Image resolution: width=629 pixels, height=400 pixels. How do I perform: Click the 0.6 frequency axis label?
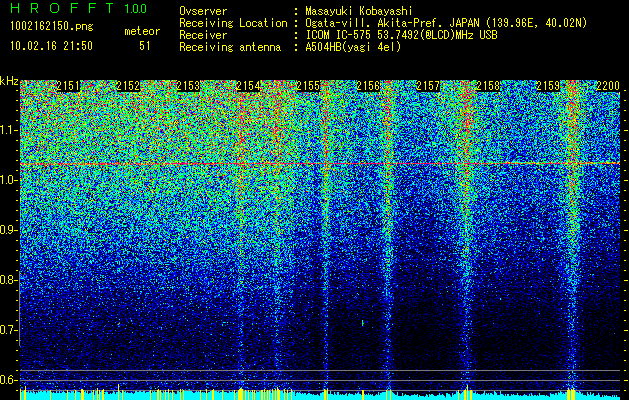tap(9, 380)
